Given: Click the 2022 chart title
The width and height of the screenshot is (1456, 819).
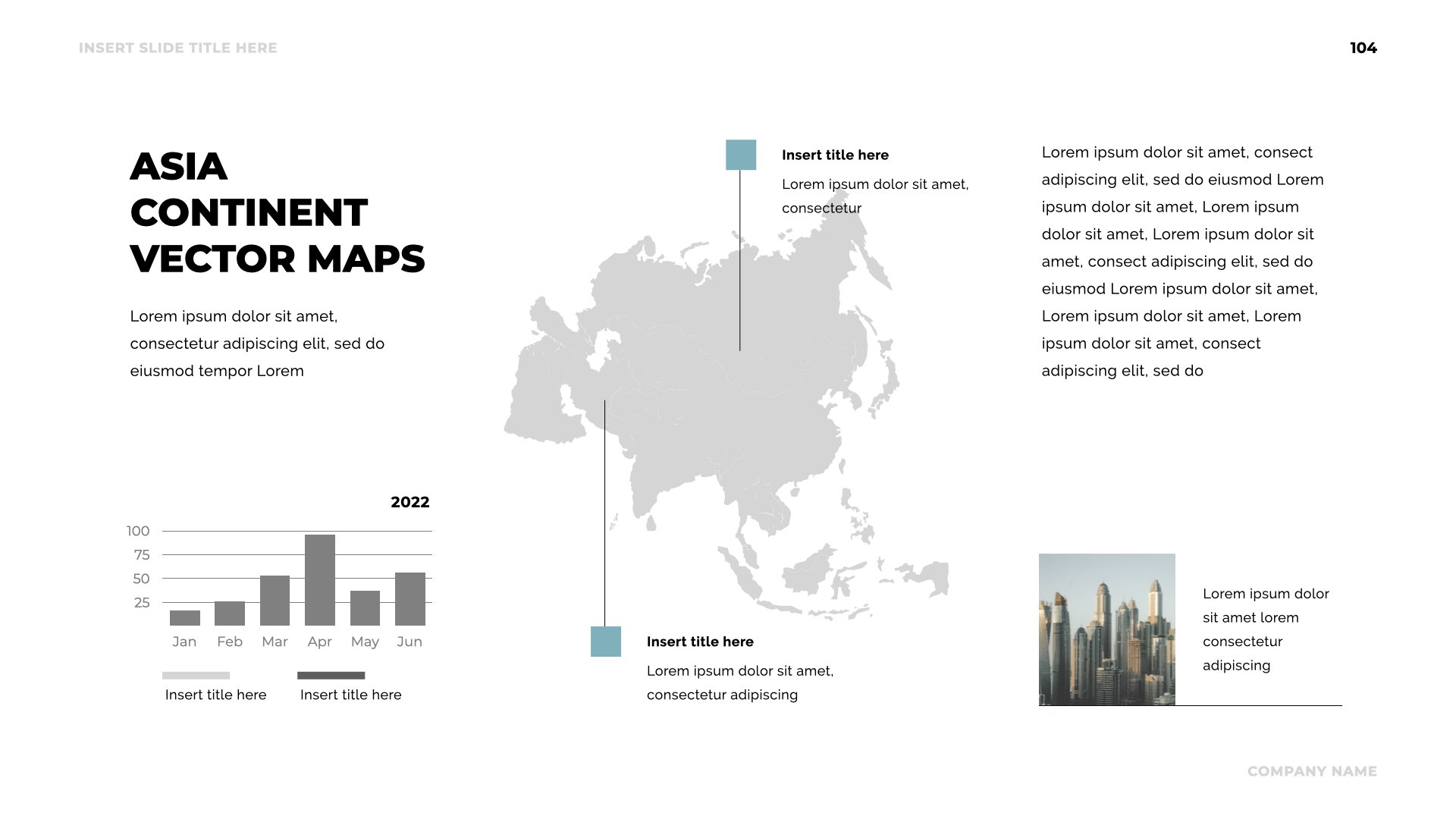Looking at the screenshot, I should click(x=409, y=502).
